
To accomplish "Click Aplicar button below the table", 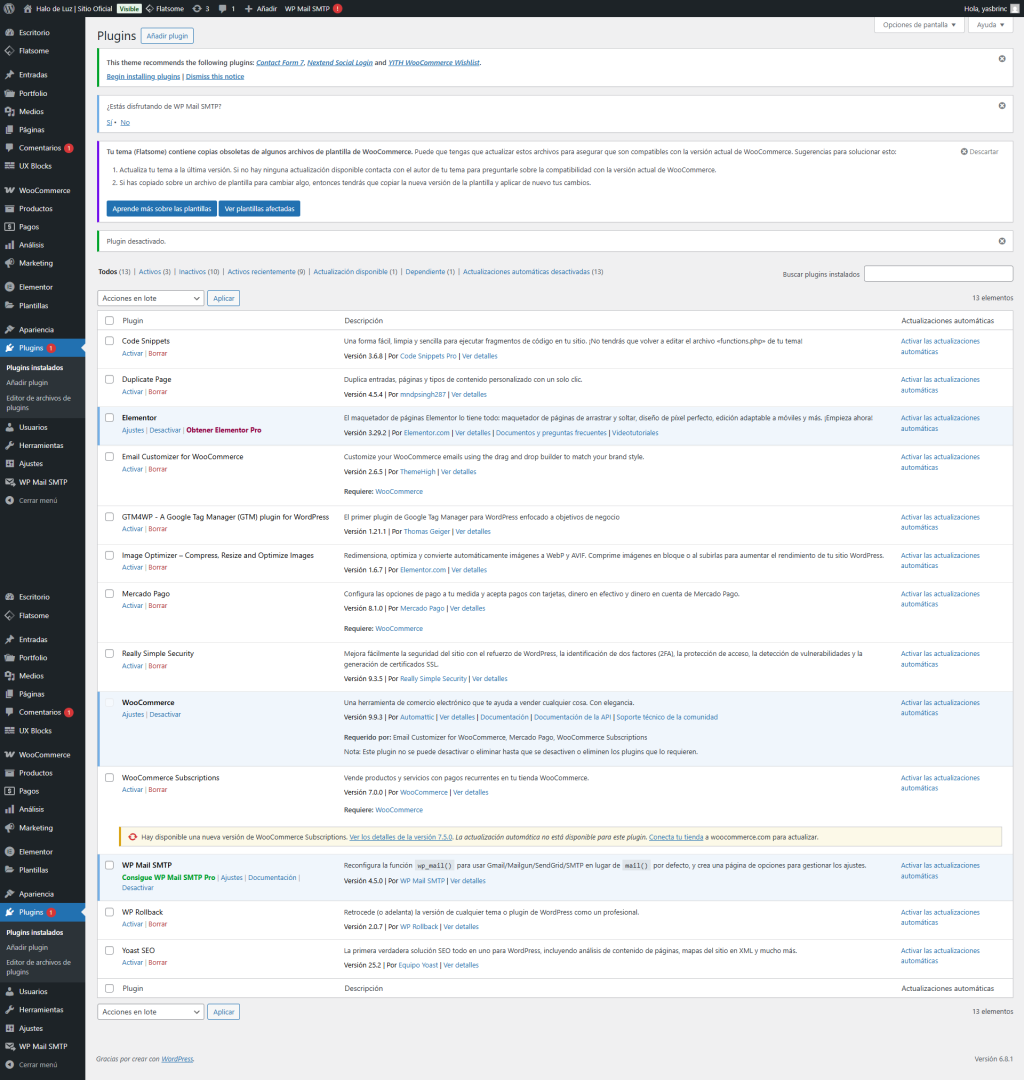I will point(224,1012).
